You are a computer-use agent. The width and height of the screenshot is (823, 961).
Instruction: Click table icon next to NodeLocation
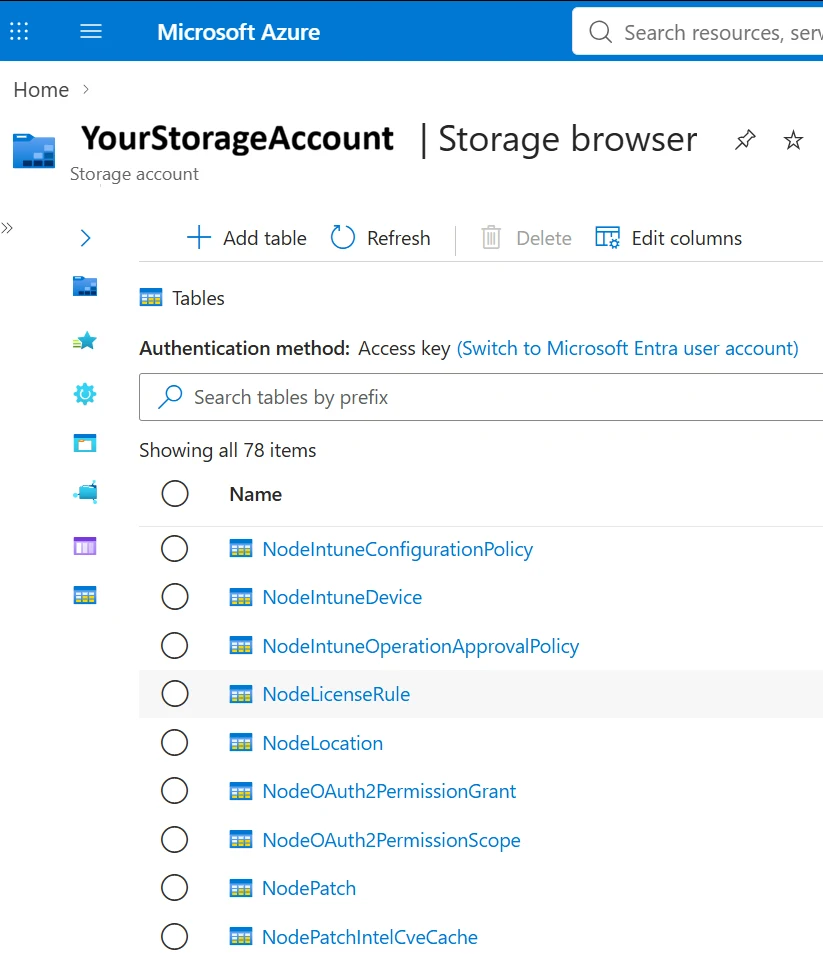241,743
